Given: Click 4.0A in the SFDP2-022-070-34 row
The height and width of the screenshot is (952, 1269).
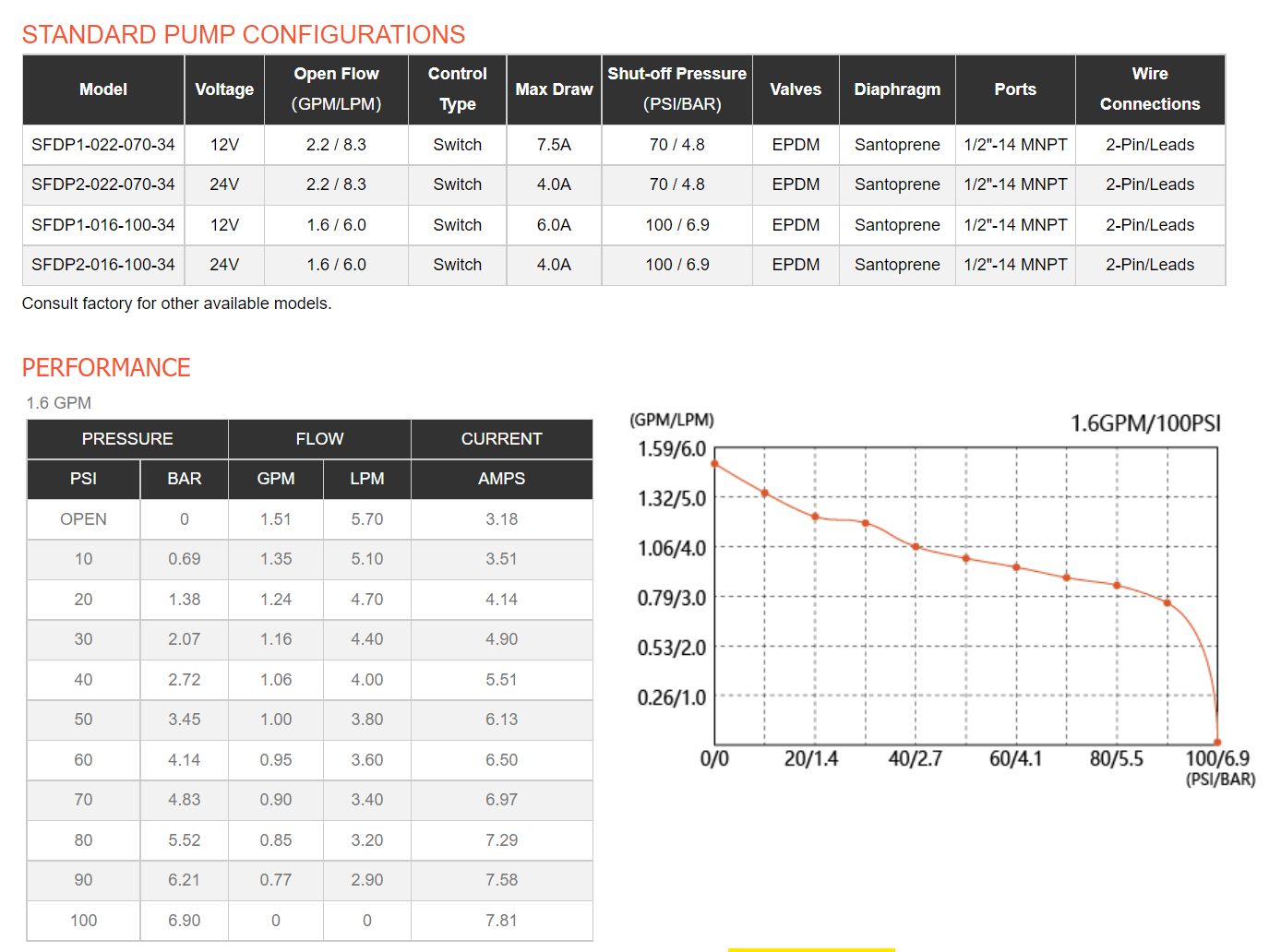Looking at the screenshot, I should tap(554, 184).
